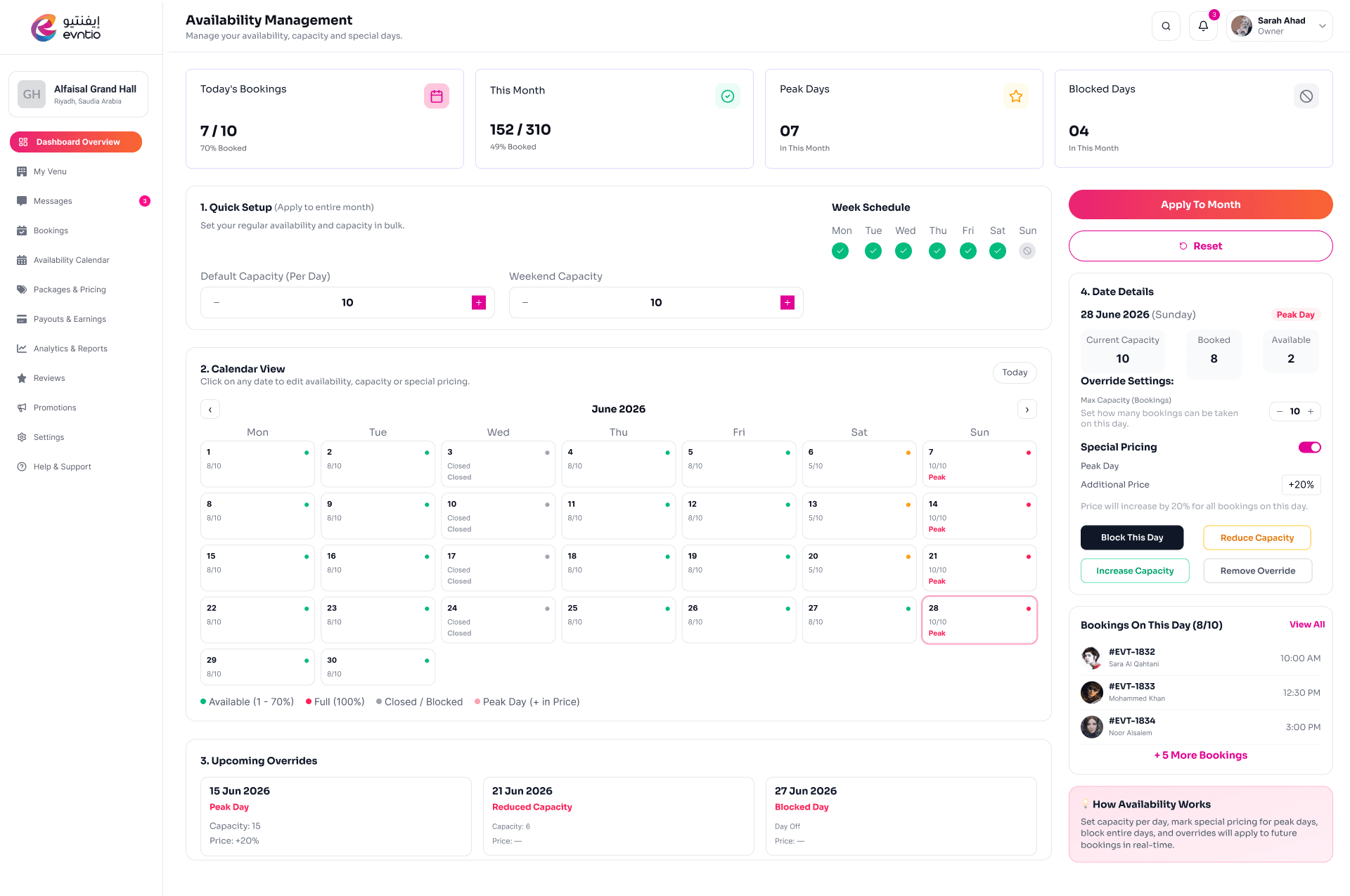
Task: Open 27 Jun 2026 Blocked Day override card
Action: 901,816
